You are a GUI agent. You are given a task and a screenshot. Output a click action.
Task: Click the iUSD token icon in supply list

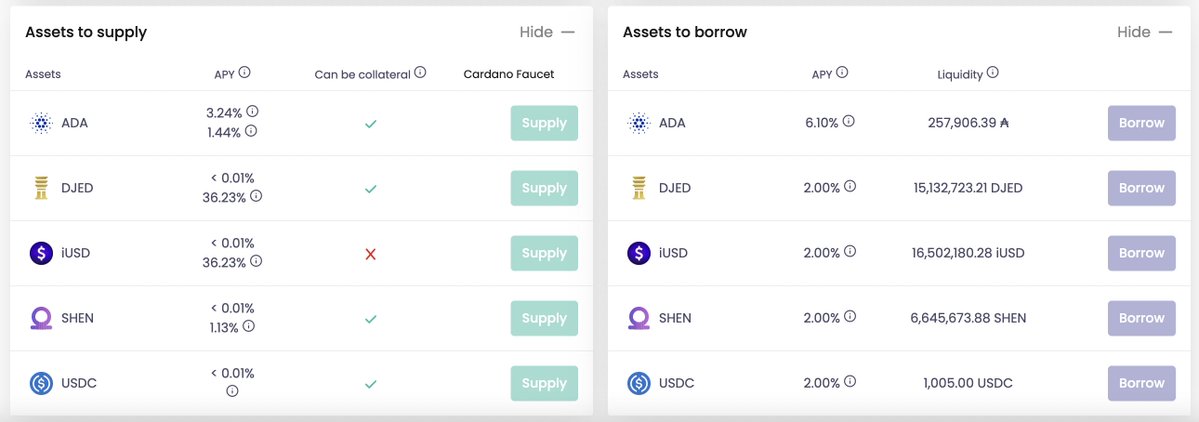[x=41, y=253]
